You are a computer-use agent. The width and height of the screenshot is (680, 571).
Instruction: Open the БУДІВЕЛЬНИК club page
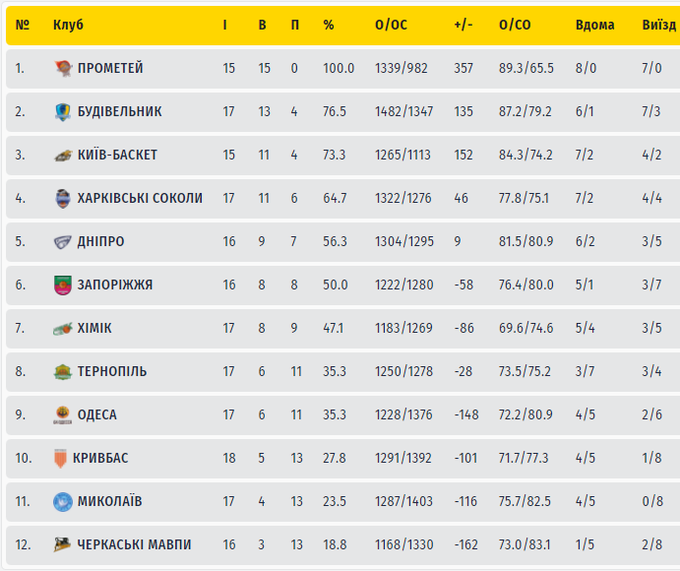(x=119, y=111)
